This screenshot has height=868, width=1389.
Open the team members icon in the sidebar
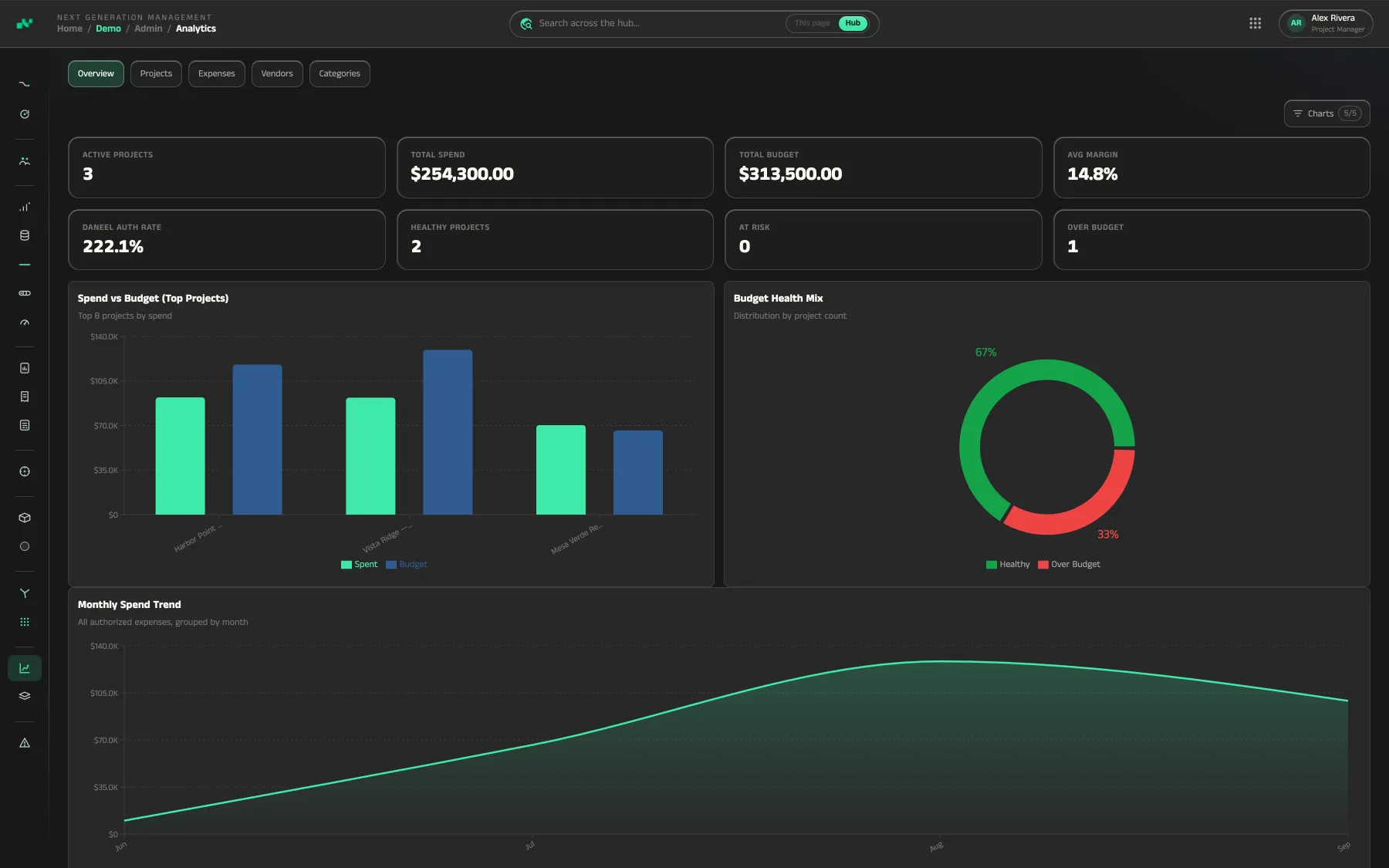(25, 161)
